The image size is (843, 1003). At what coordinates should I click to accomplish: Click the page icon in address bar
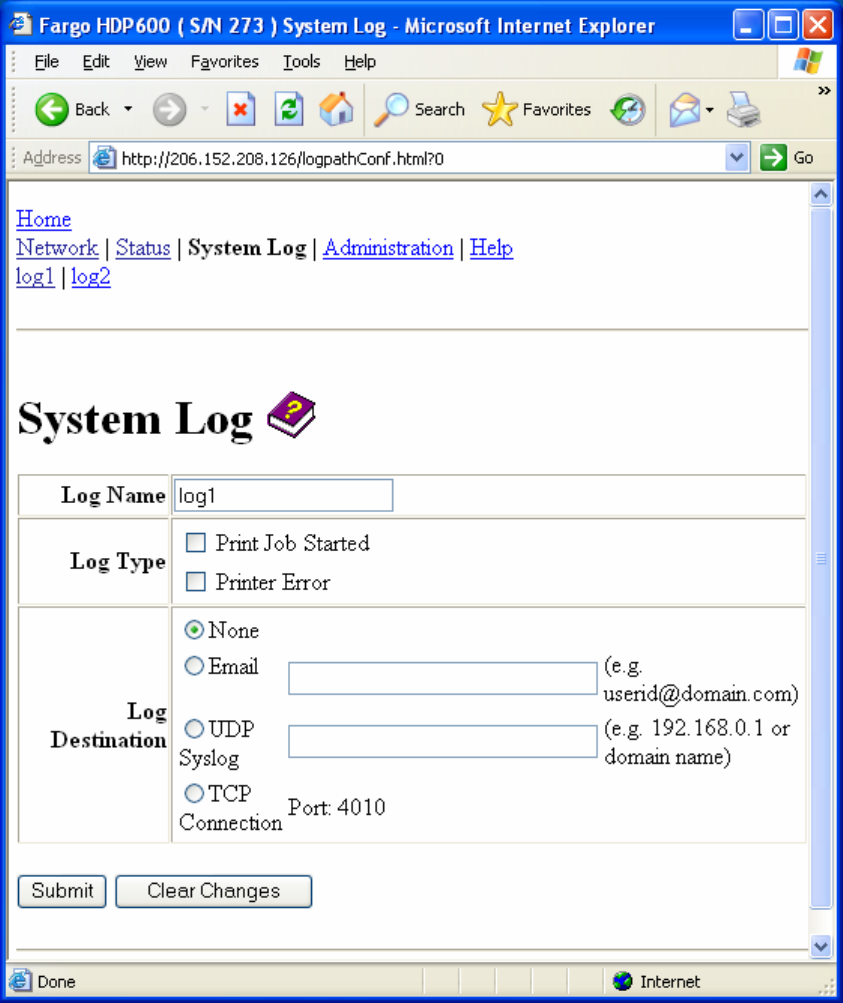[x=104, y=158]
